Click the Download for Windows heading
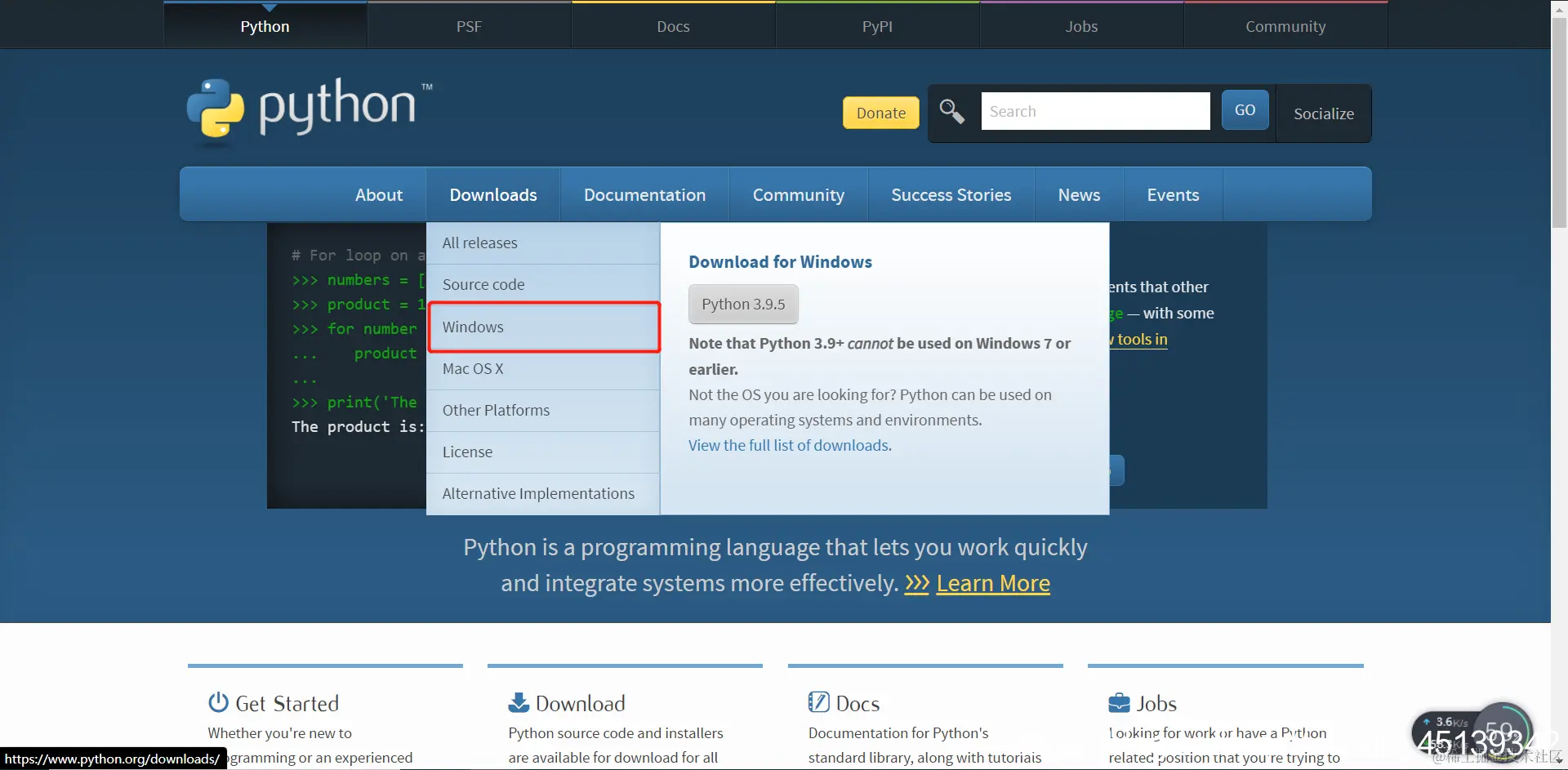 (x=780, y=261)
